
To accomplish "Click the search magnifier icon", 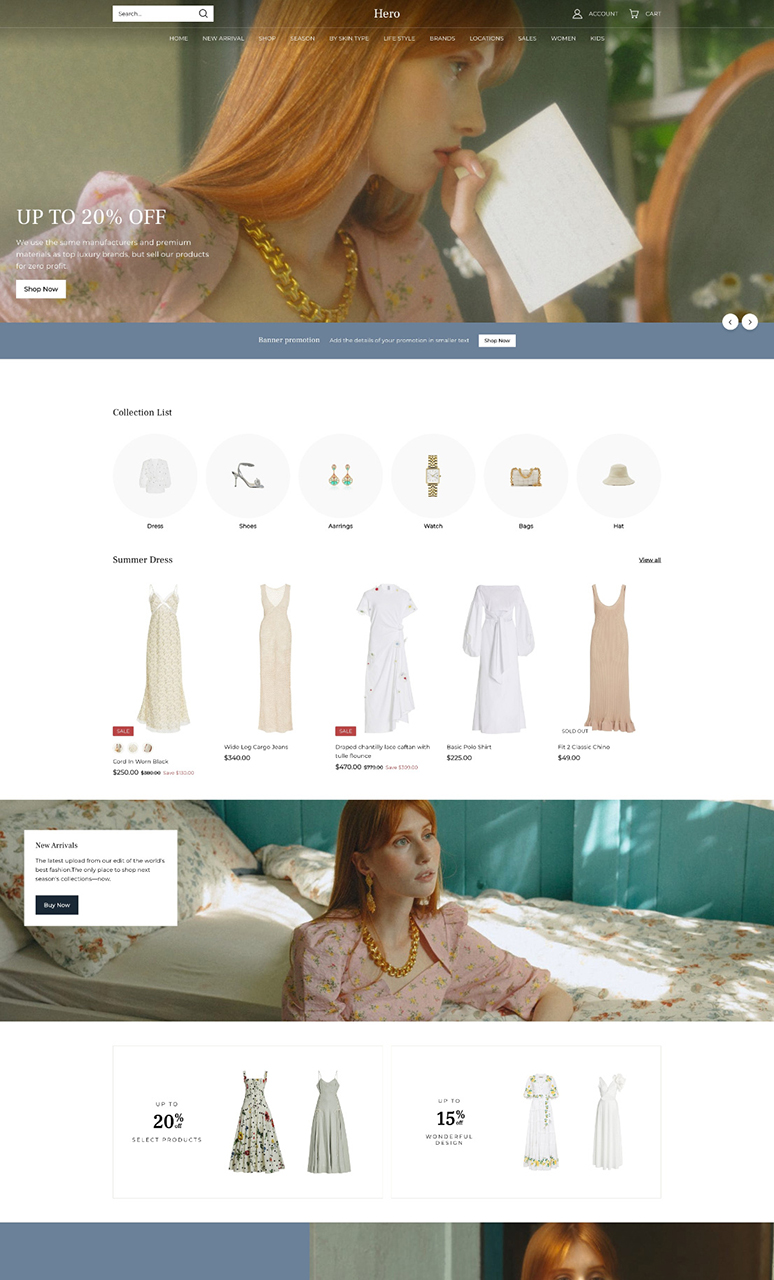I will (x=203, y=14).
